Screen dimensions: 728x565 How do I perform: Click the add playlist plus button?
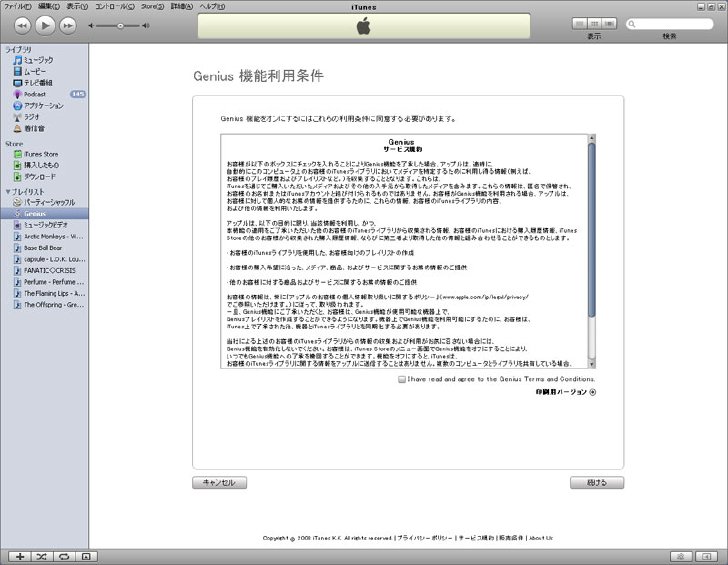[x=20, y=556]
